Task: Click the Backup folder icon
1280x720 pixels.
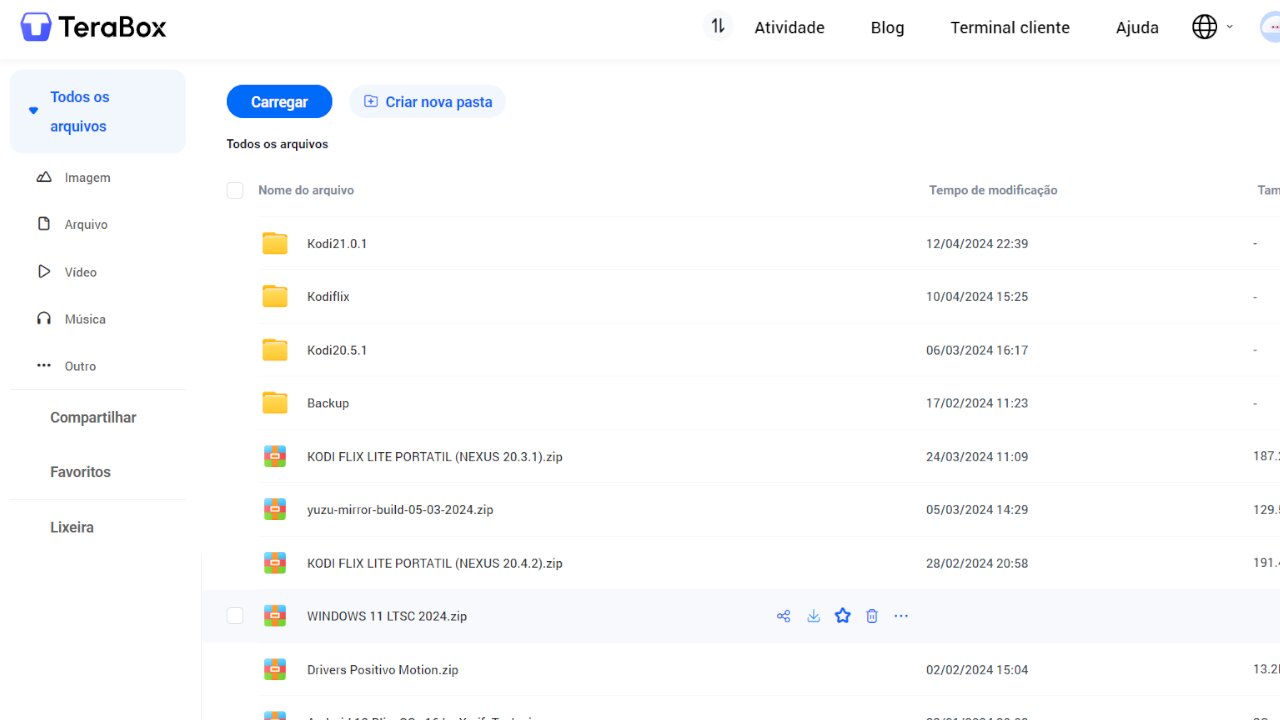Action: coord(275,403)
